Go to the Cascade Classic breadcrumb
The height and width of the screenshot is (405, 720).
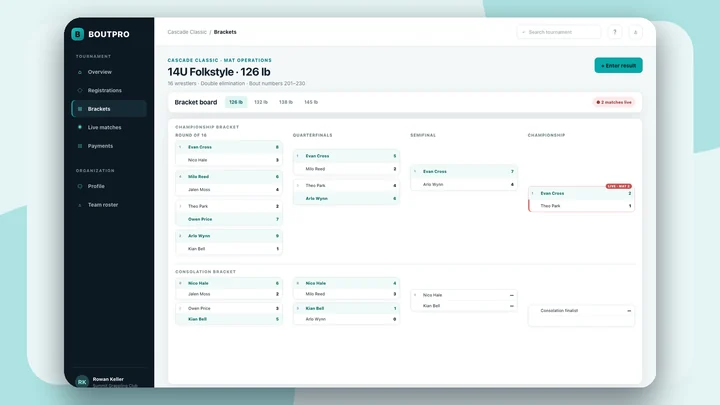point(187,32)
